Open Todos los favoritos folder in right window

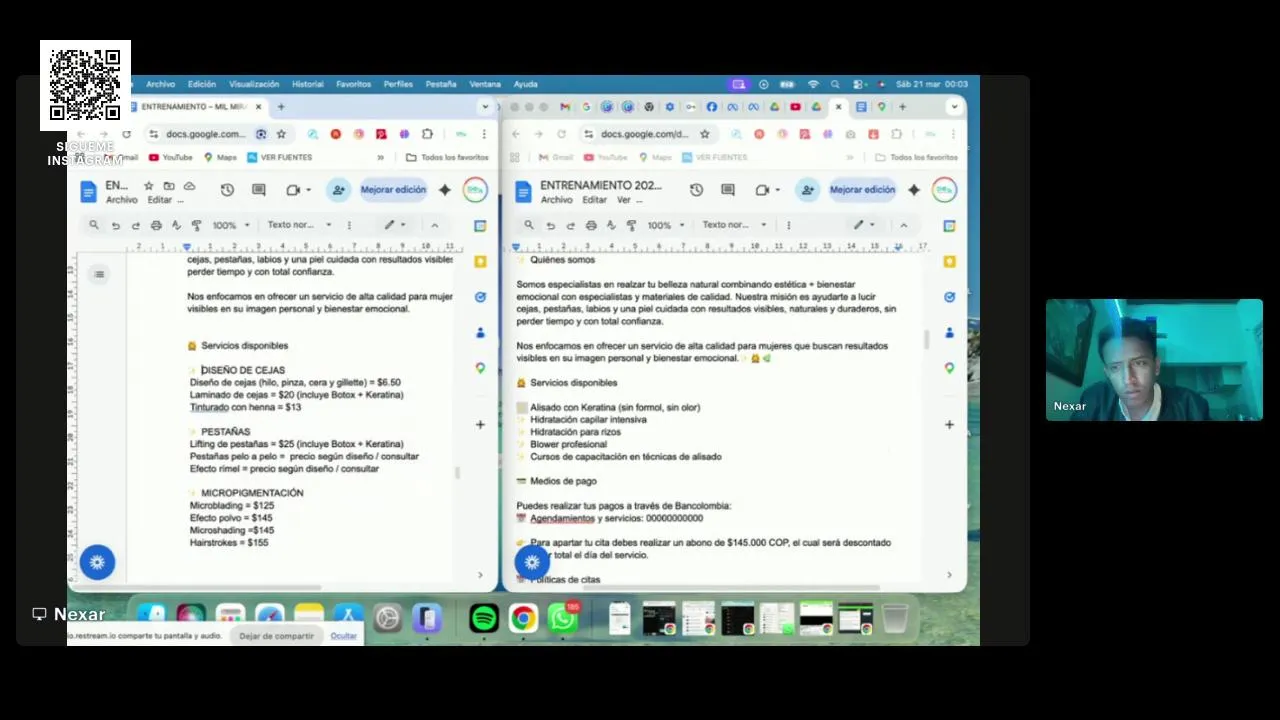tap(916, 157)
